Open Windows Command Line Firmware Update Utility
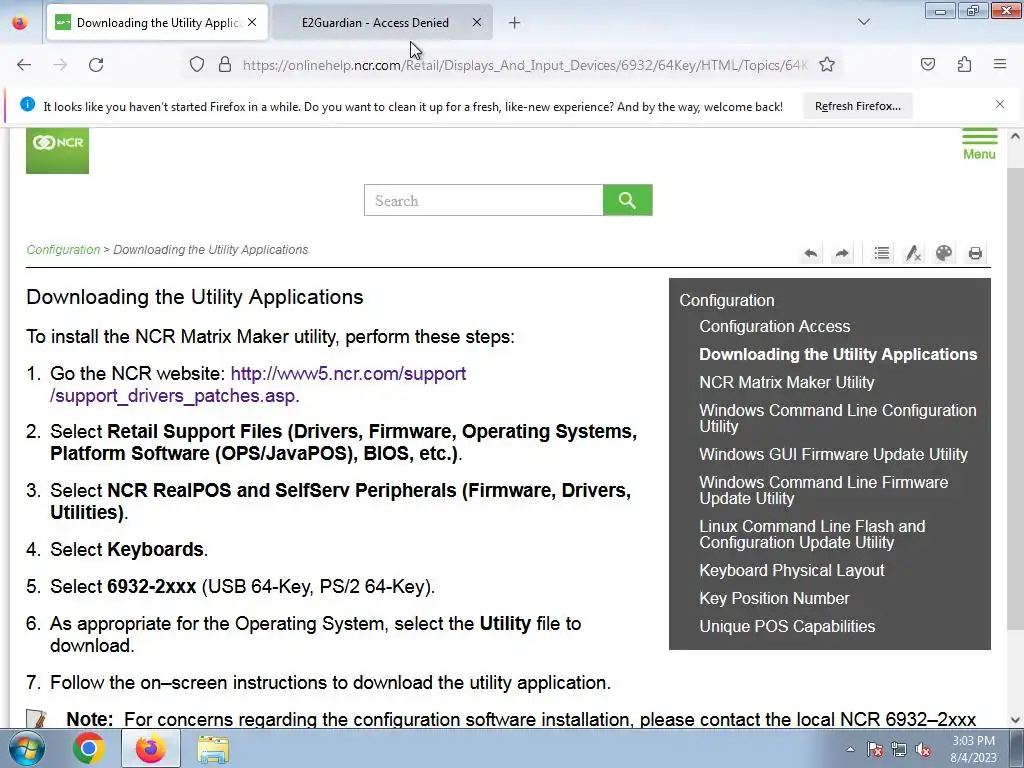The image size is (1024, 768). (x=824, y=490)
